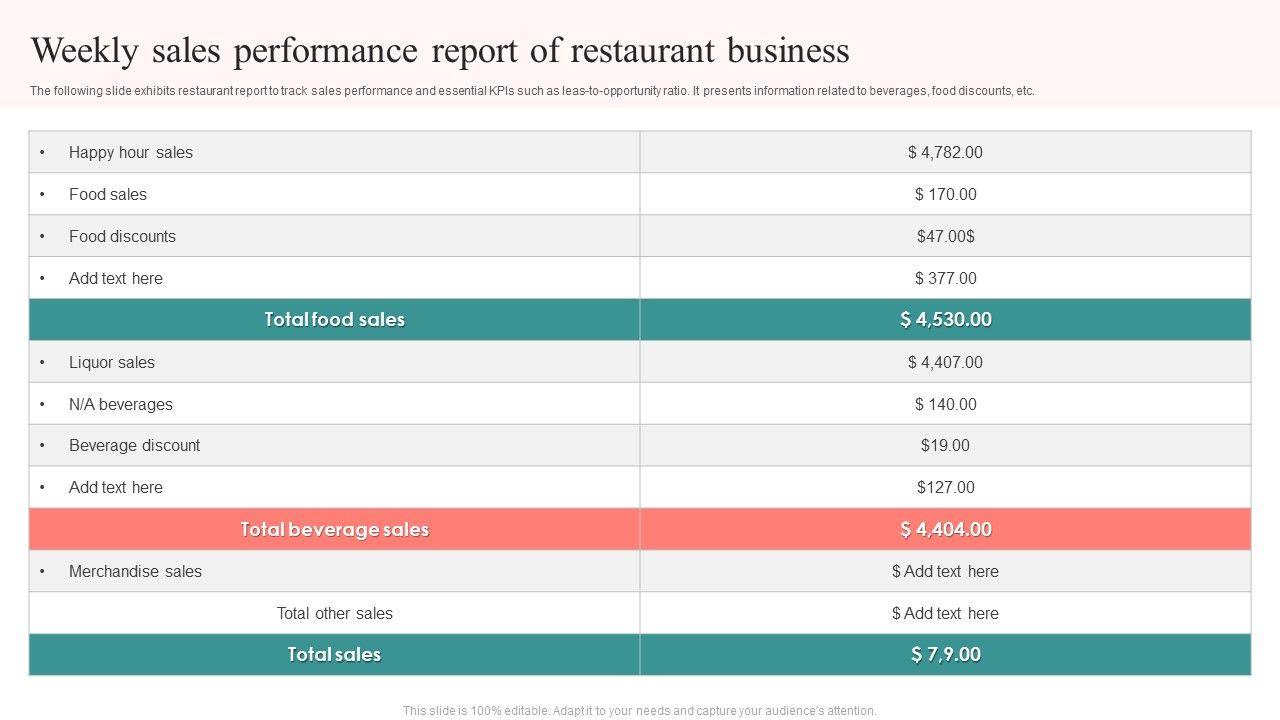1280x720 pixels.
Task: Select the Liquor sales label
Action: (x=112, y=363)
